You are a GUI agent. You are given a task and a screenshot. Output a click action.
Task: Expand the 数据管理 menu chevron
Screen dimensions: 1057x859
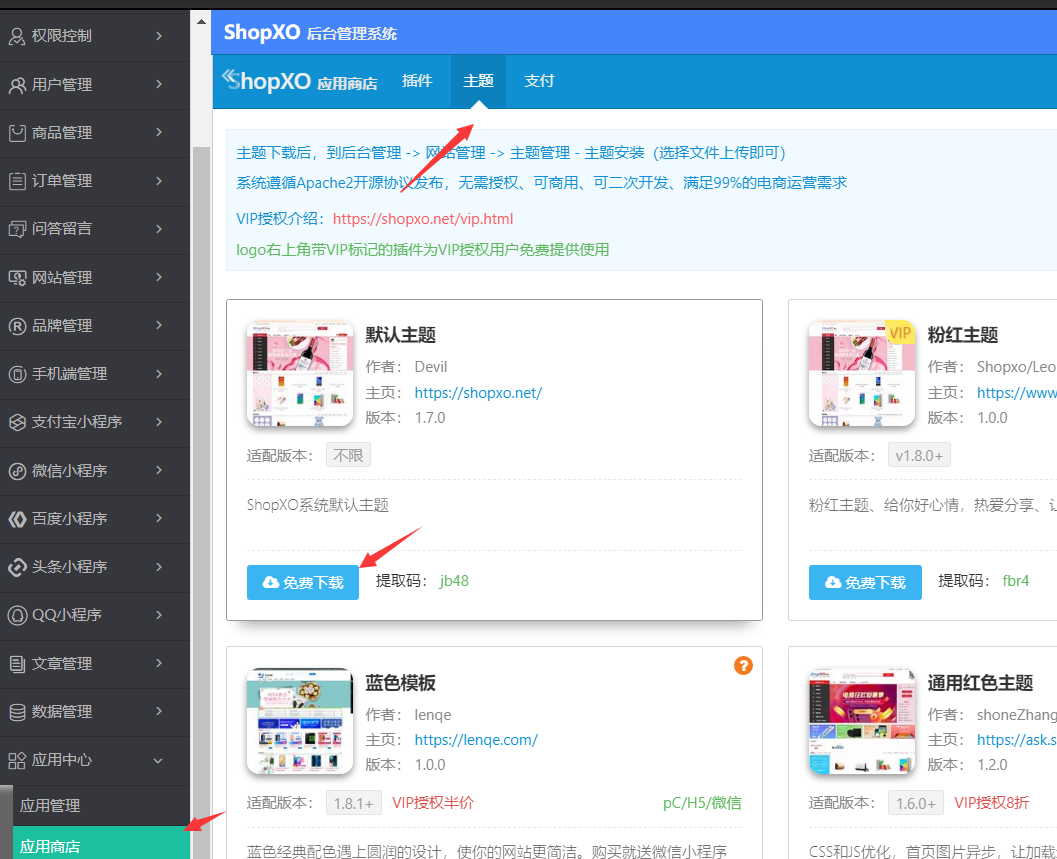coord(159,711)
